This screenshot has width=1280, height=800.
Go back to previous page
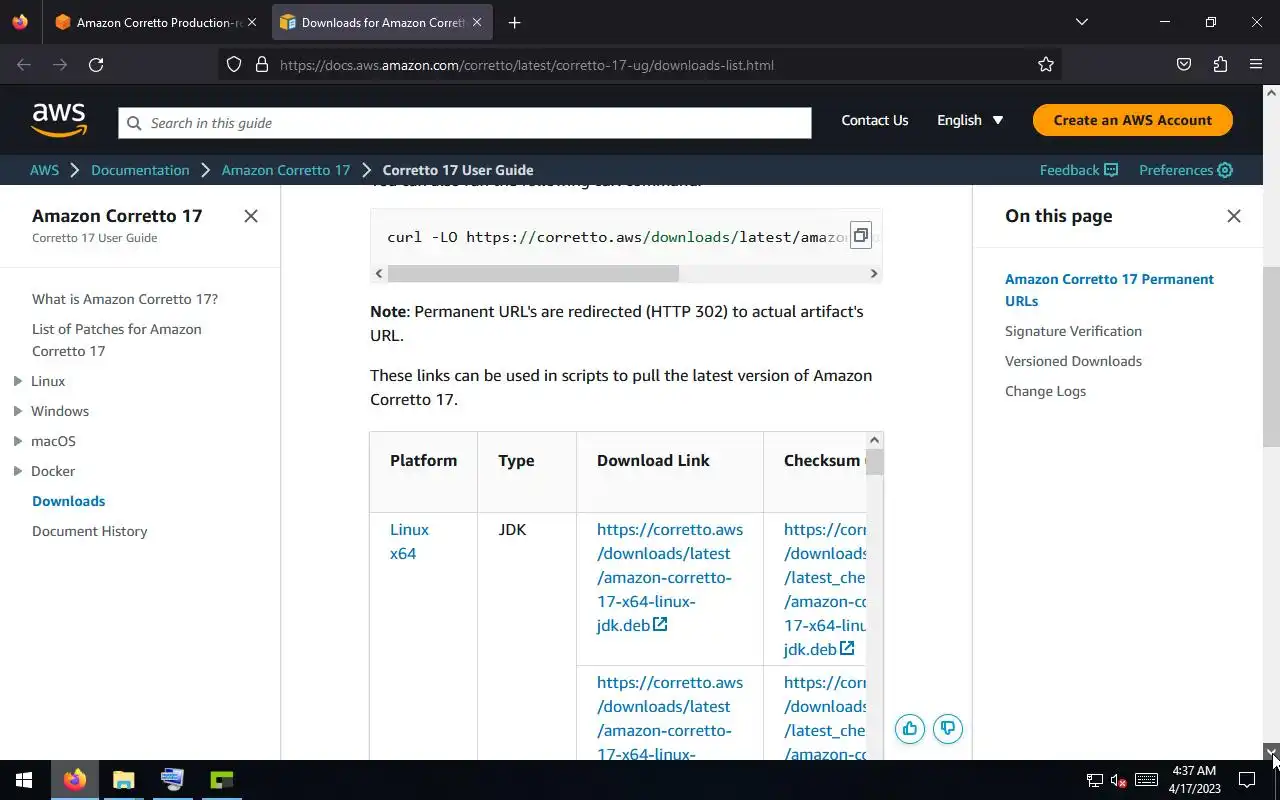click(x=24, y=65)
